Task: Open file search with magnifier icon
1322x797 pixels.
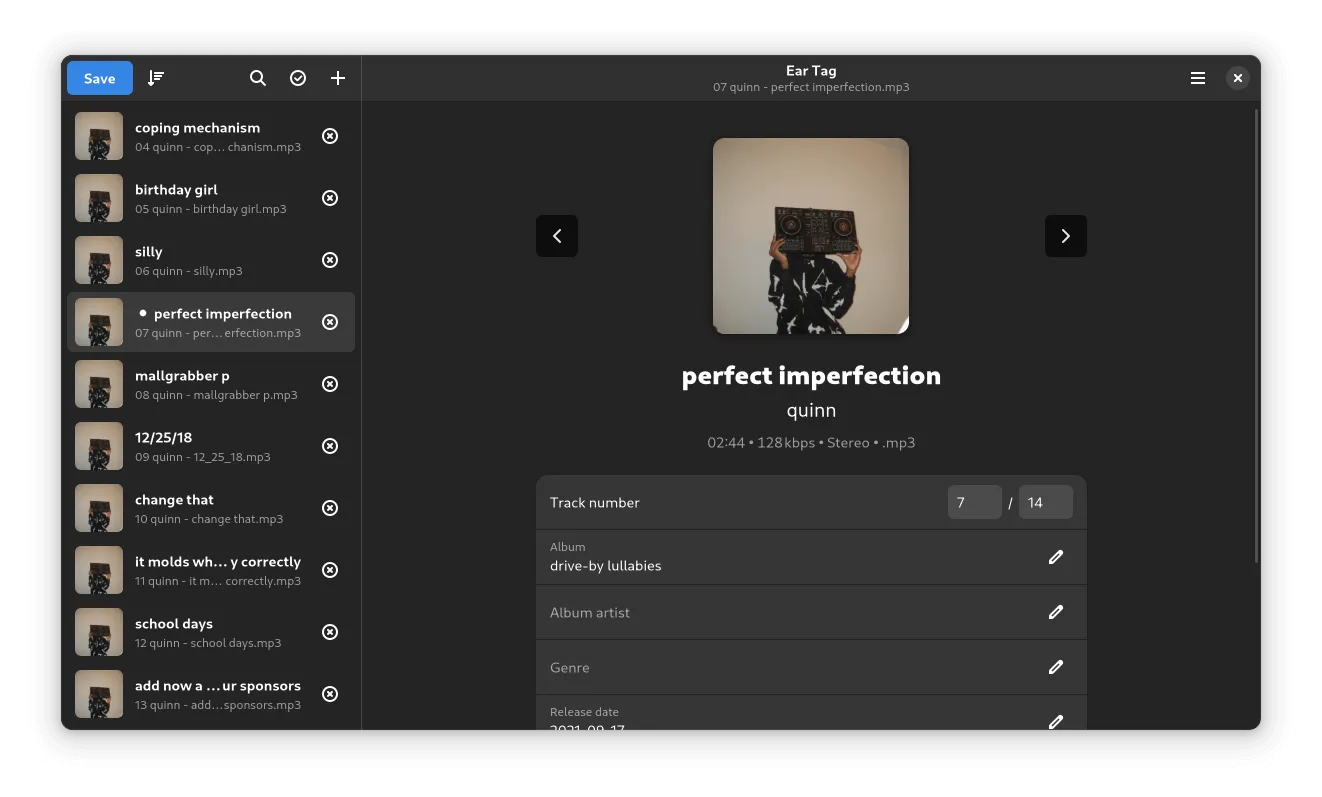Action: (x=258, y=78)
